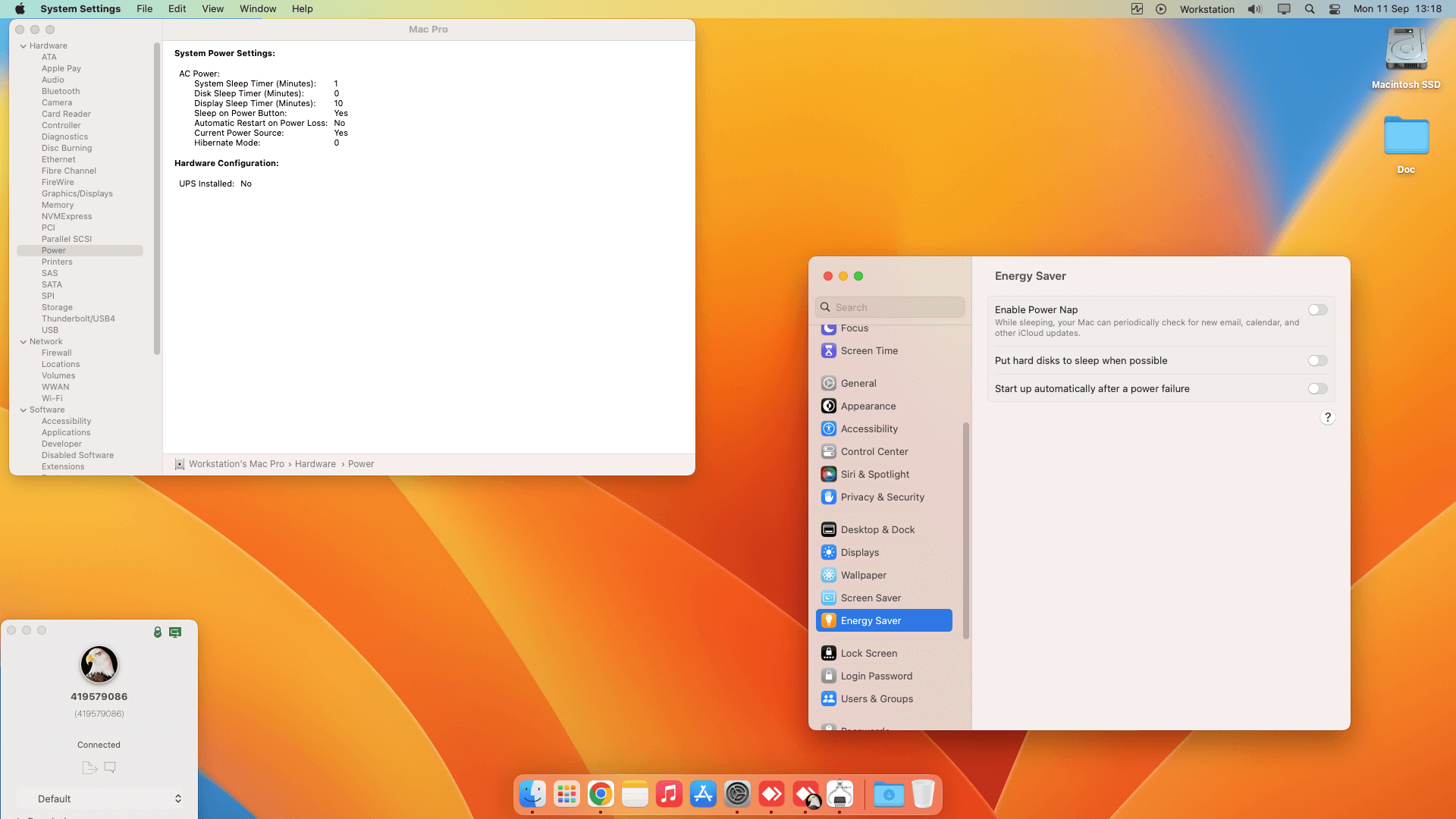This screenshot has height=819, width=1456.
Task: Enable Power Nap toggle
Action: tap(1317, 309)
